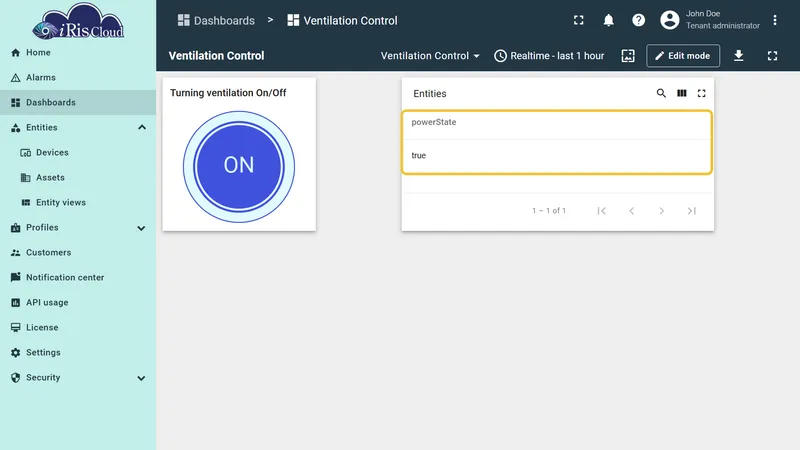Click the Profiles briefcase icon
This screenshot has width=800, height=450.
pos(15,228)
